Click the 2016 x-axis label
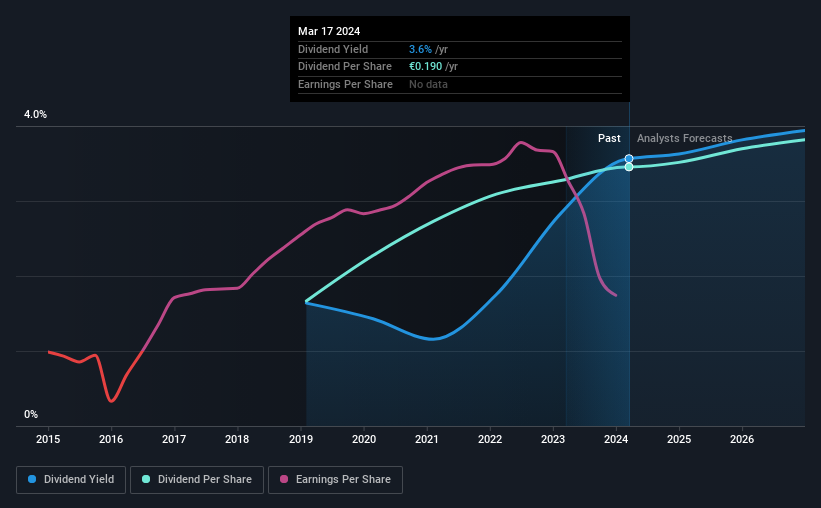The image size is (821, 508). pos(111,439)
